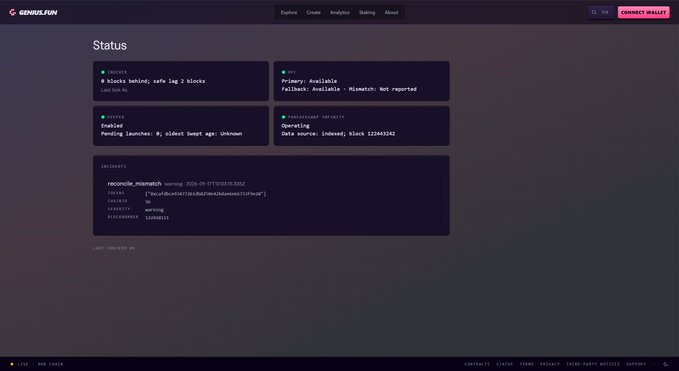Screen dimensions: 679x371
Task: Click the incident warning timestamp
Action: (x=204, y=184)
